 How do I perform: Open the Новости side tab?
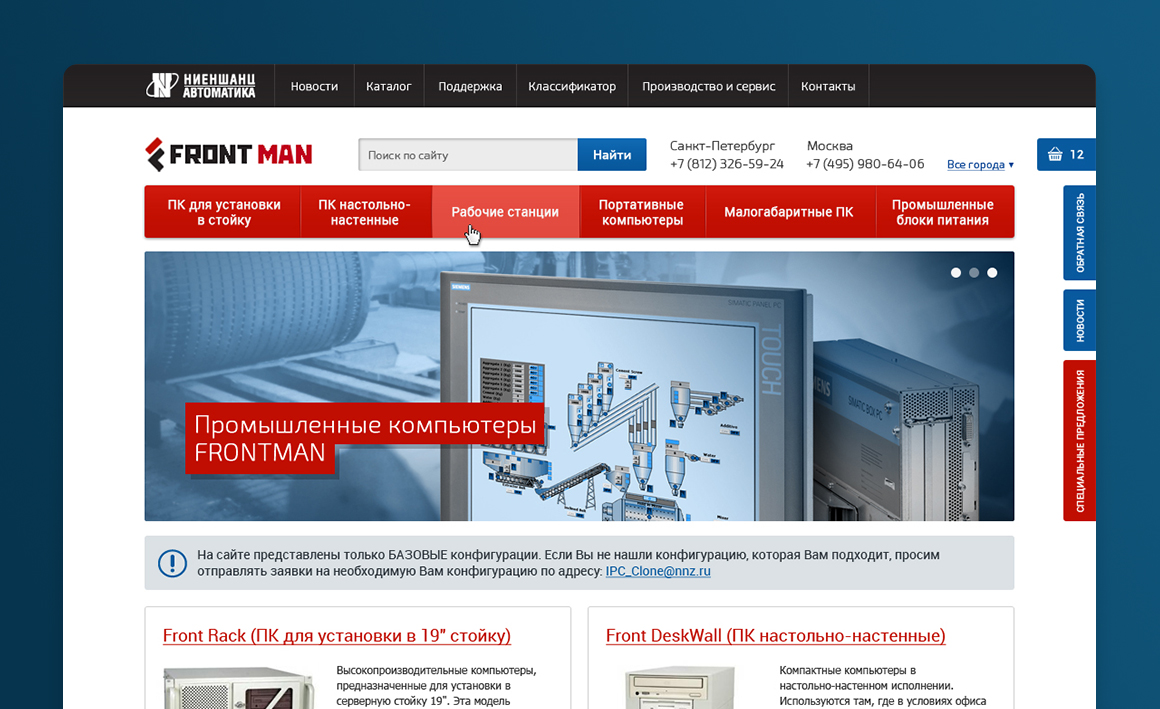(1079, 320)
